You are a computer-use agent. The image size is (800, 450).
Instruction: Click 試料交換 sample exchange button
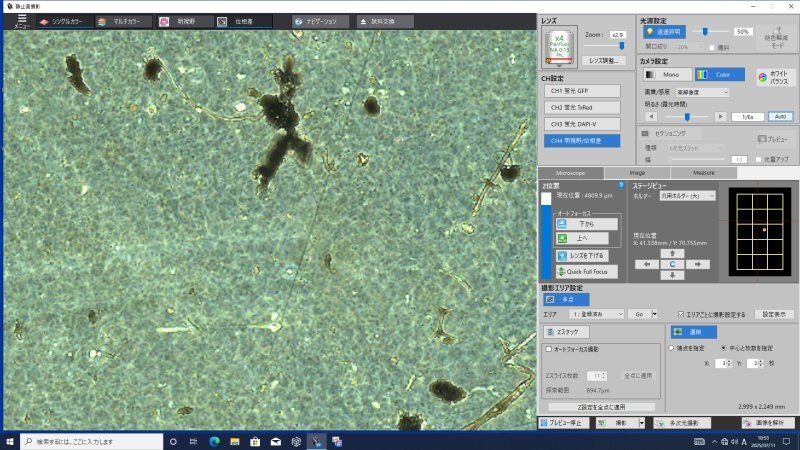point(385,21)
